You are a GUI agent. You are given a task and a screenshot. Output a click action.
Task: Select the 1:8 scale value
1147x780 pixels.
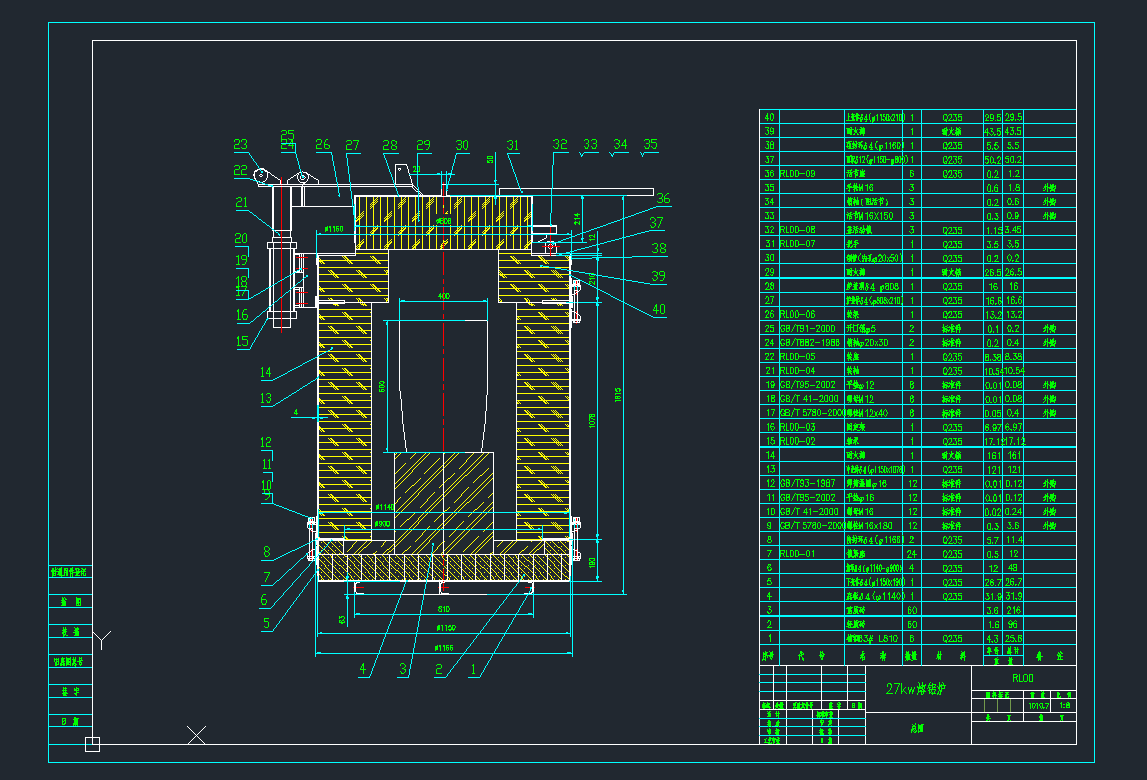click(x=1064, y=705)
